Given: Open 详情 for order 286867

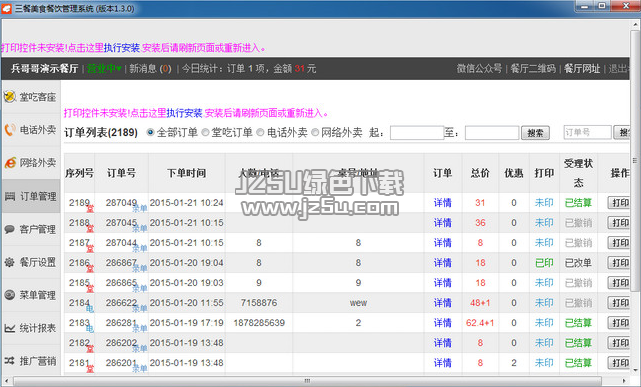Looking at the screenshot, I should click(x=443, y=263).
